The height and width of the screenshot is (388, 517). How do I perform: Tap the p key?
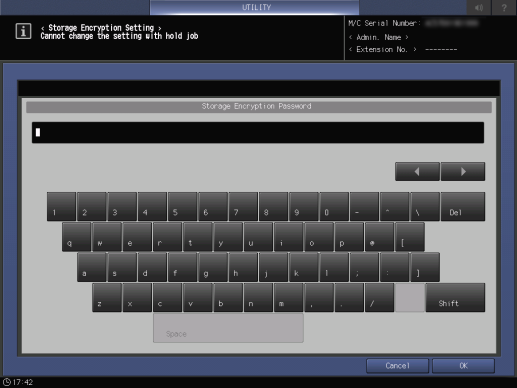coord(350,237)
